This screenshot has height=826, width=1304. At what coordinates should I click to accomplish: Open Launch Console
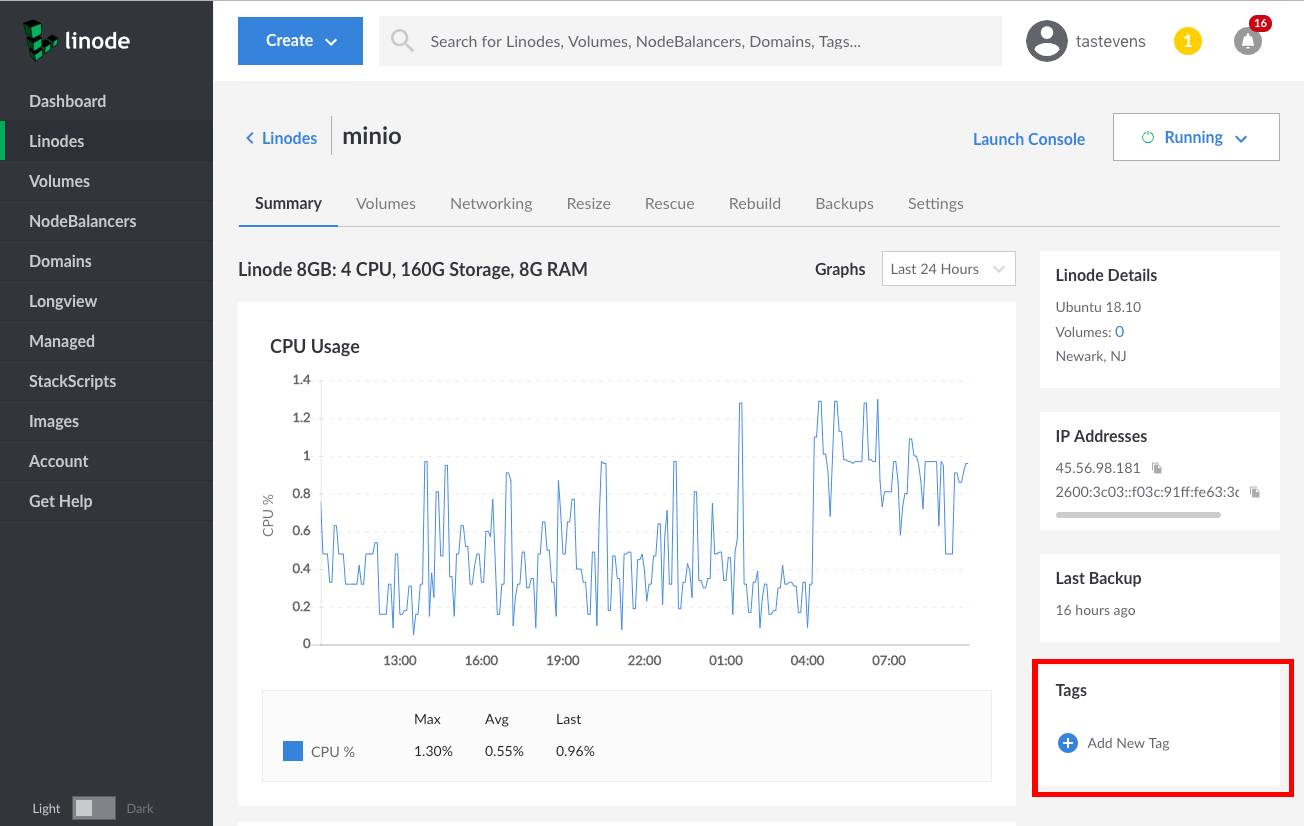point(1028,139)
